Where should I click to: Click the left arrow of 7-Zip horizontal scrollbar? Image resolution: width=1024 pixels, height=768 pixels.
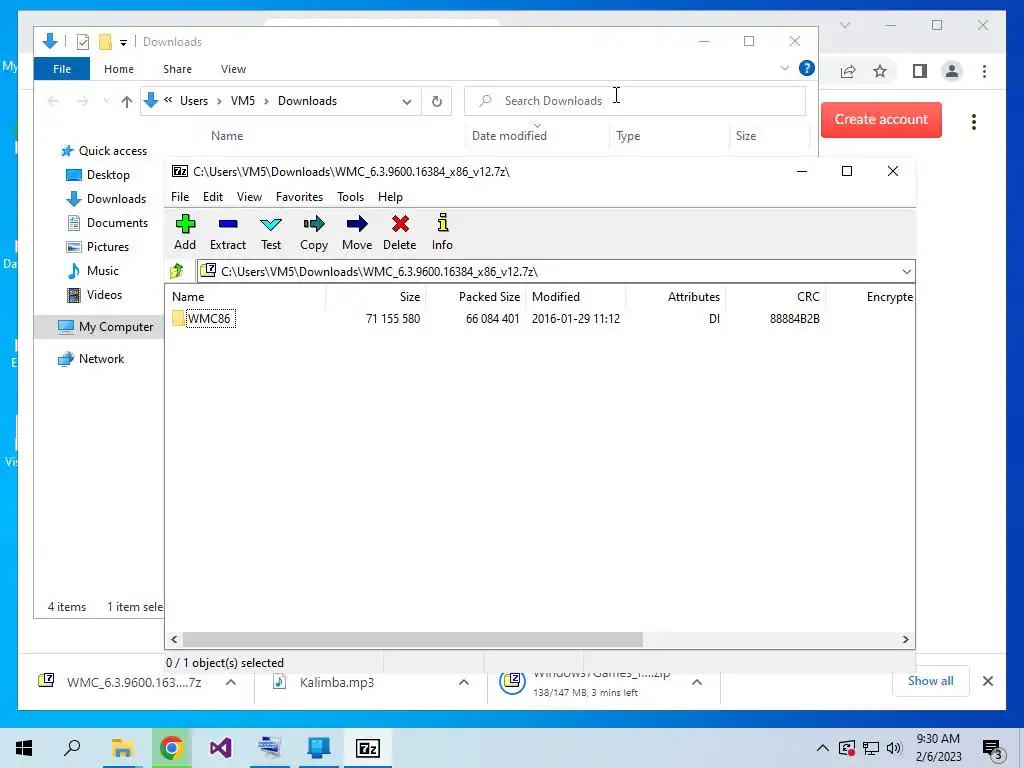[x=174, y=639]
